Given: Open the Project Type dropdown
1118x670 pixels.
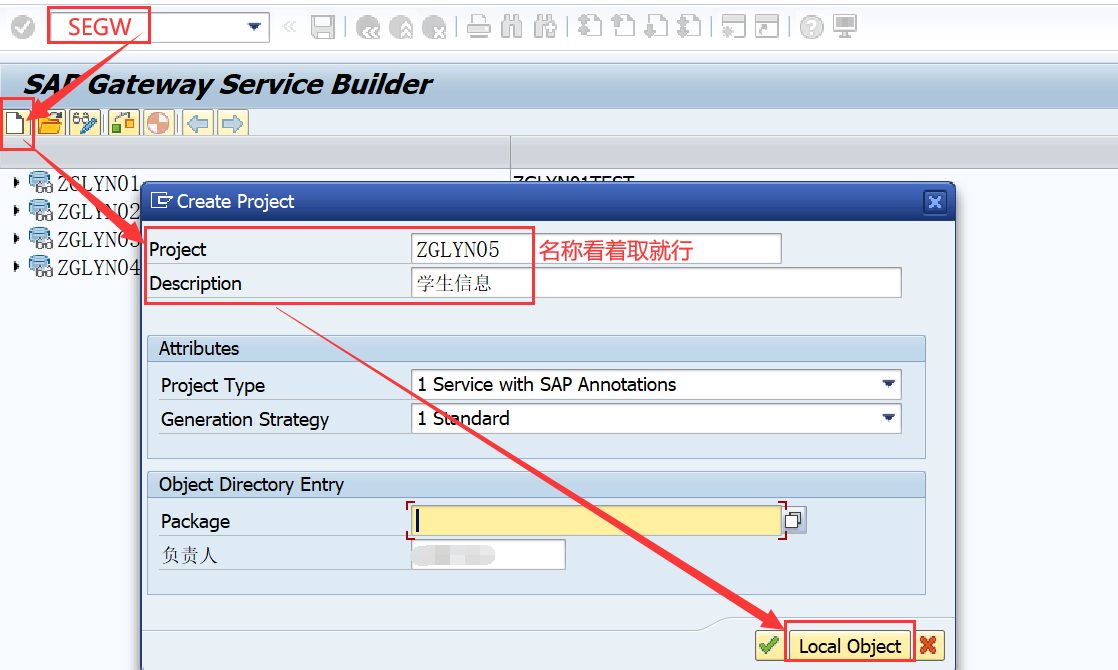Looking at the screenshot, I should (888, 384).
